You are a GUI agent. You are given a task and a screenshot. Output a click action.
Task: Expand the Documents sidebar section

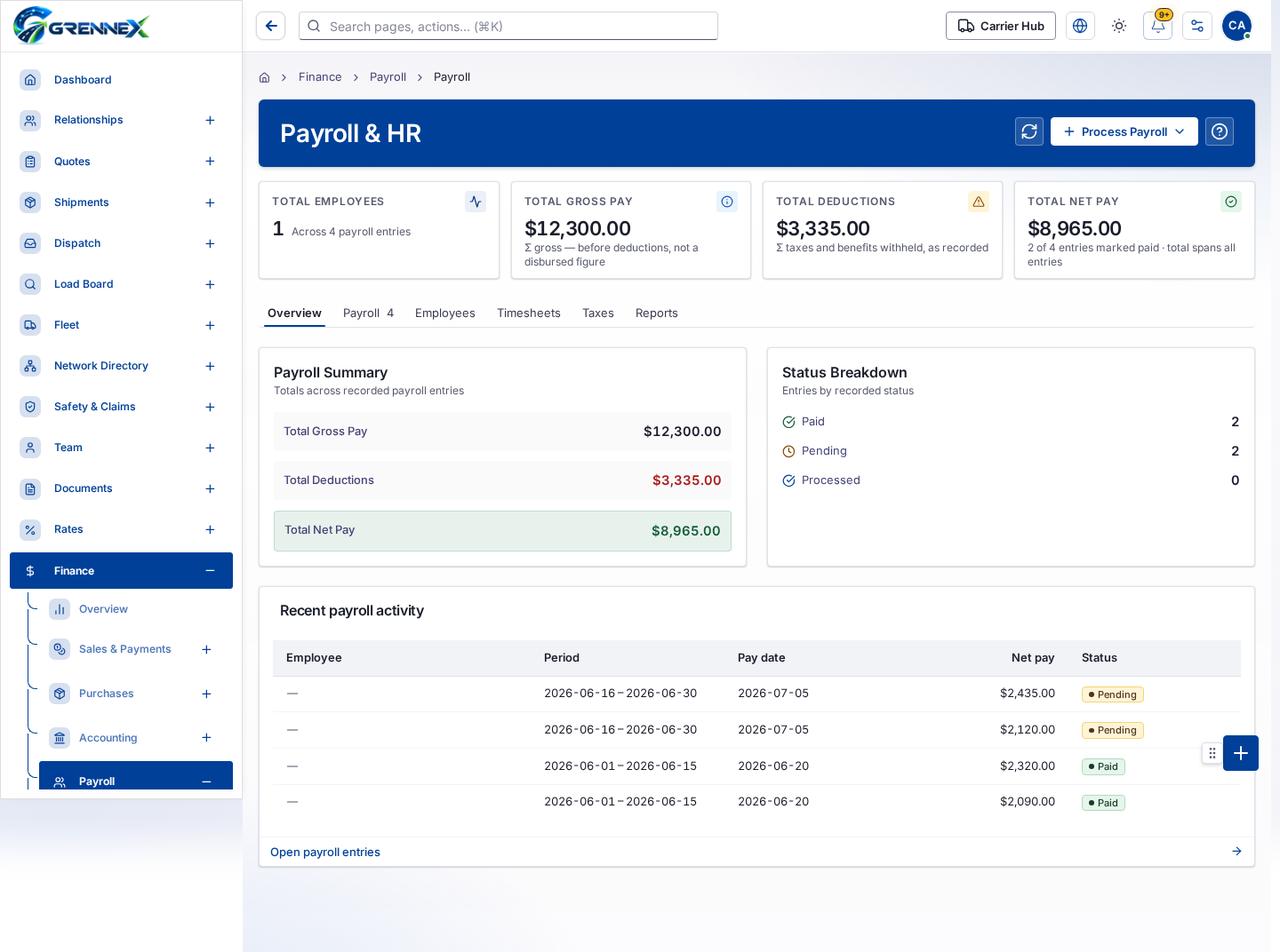click(210, 489)
